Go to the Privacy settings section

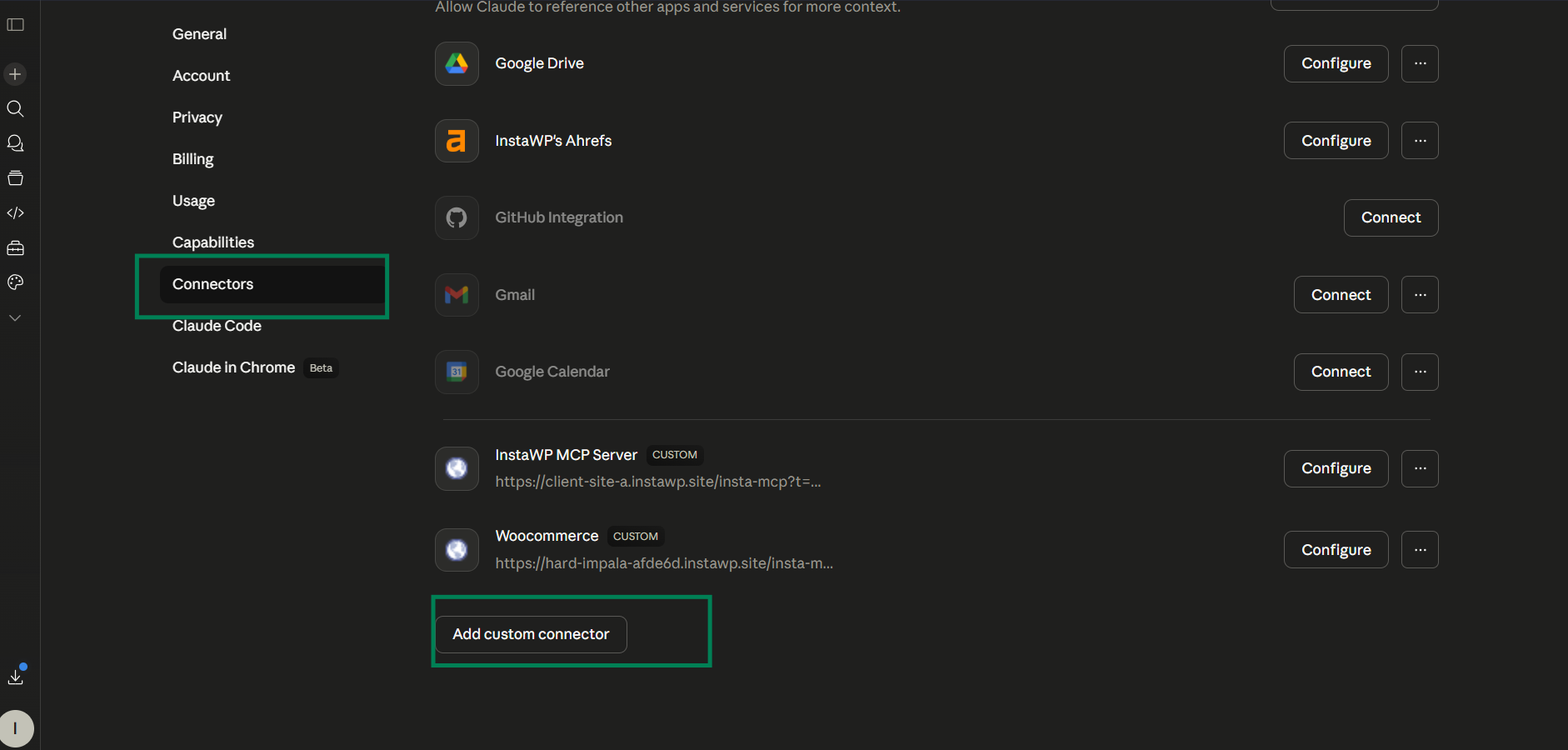tap(197, 117)
